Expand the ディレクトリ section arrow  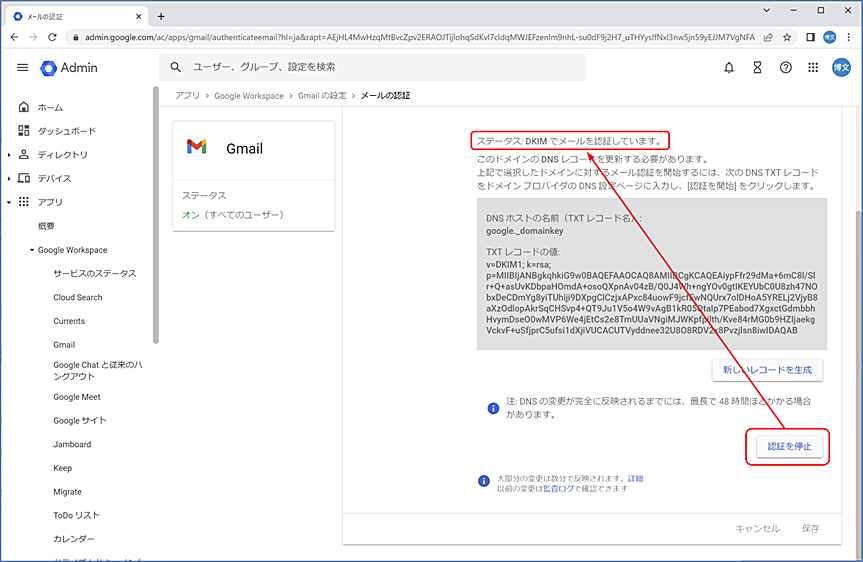[x=9, y=155]
